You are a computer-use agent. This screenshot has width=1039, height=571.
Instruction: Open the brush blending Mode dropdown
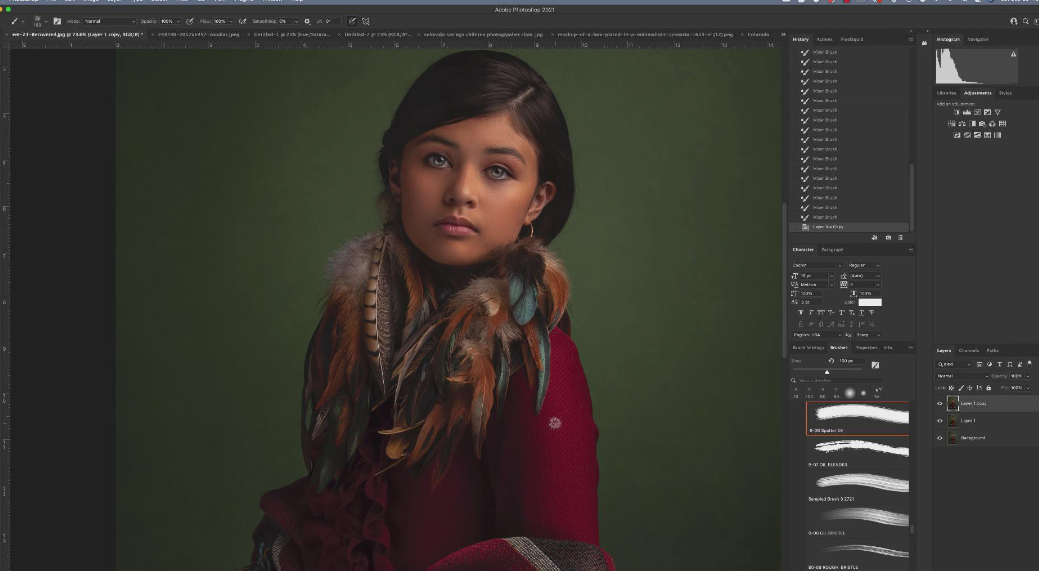[108, 21]
